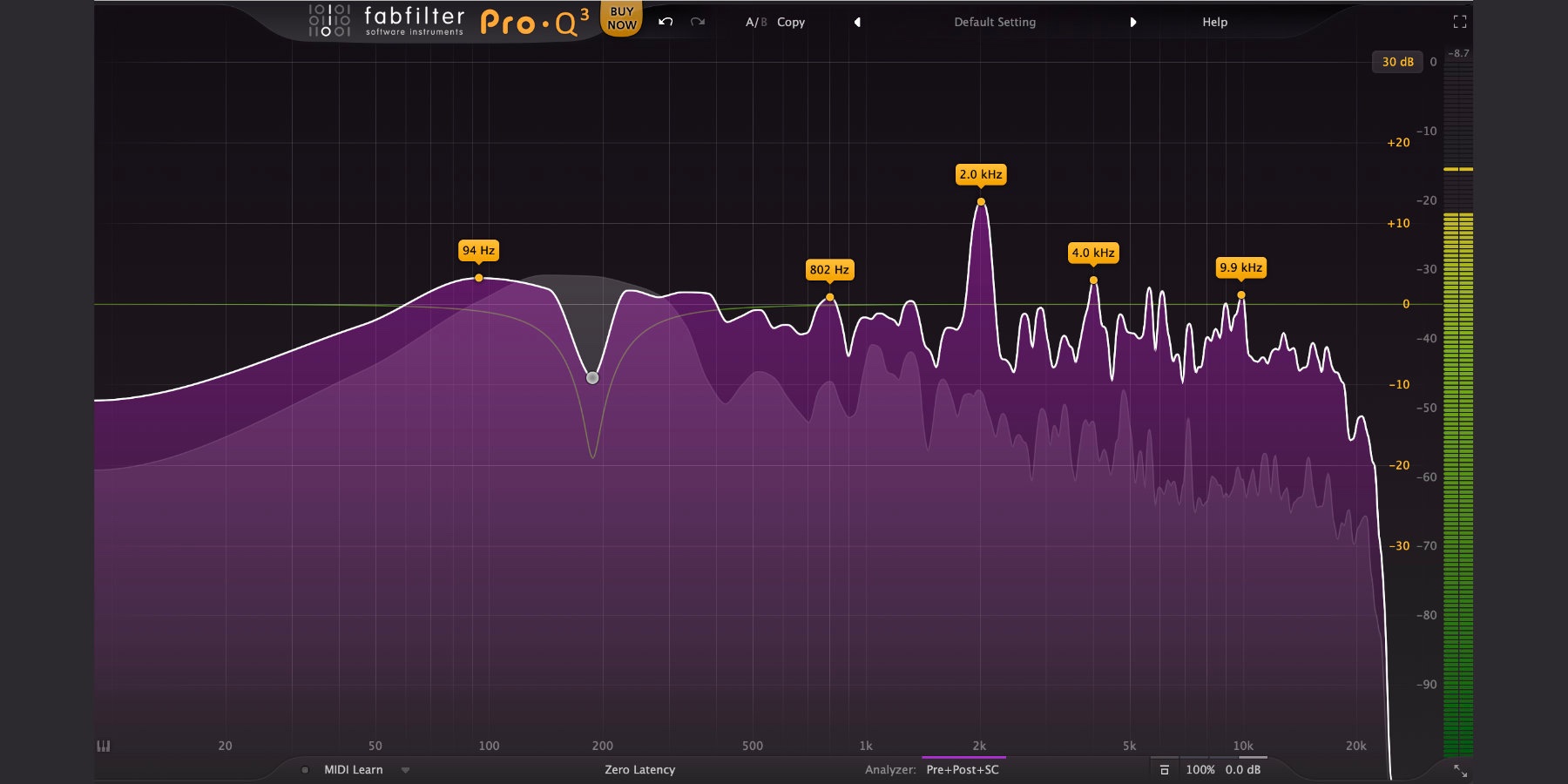Select the grey band node near 200 Hz

point(591,377)
